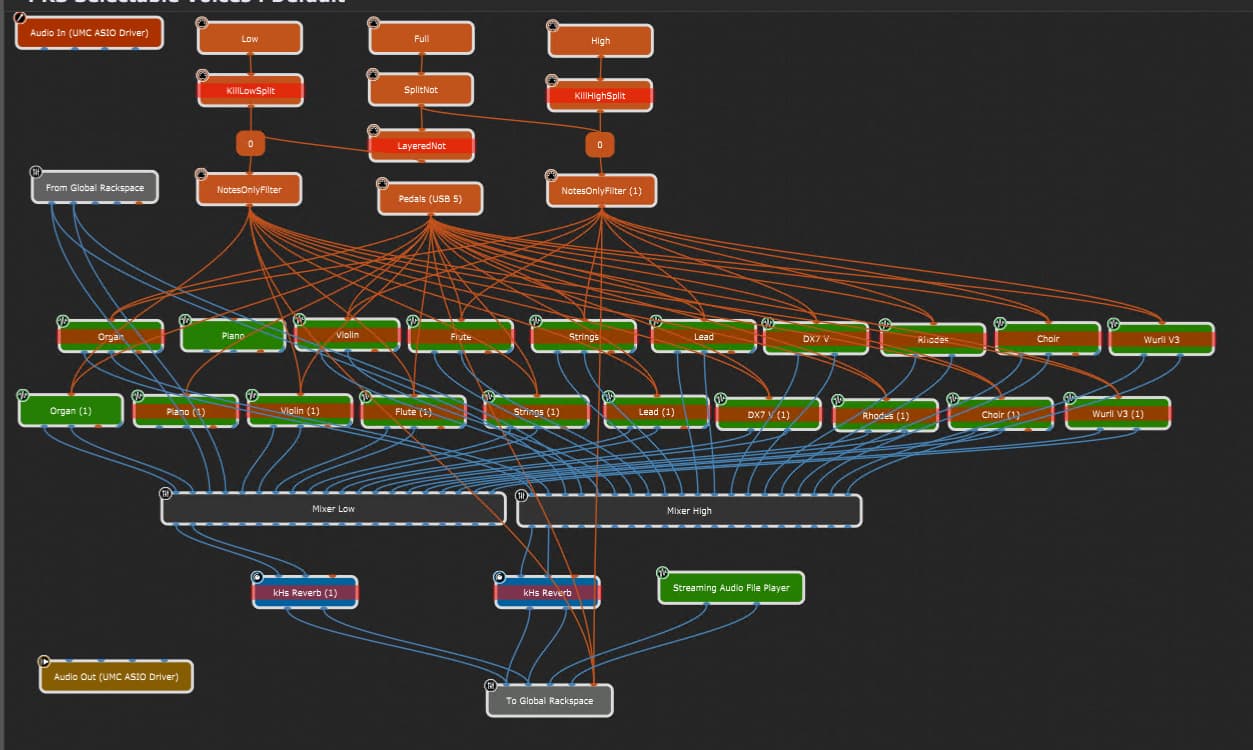
Task: Select the Low MIDI input block
Action: (x=250, y=38)
